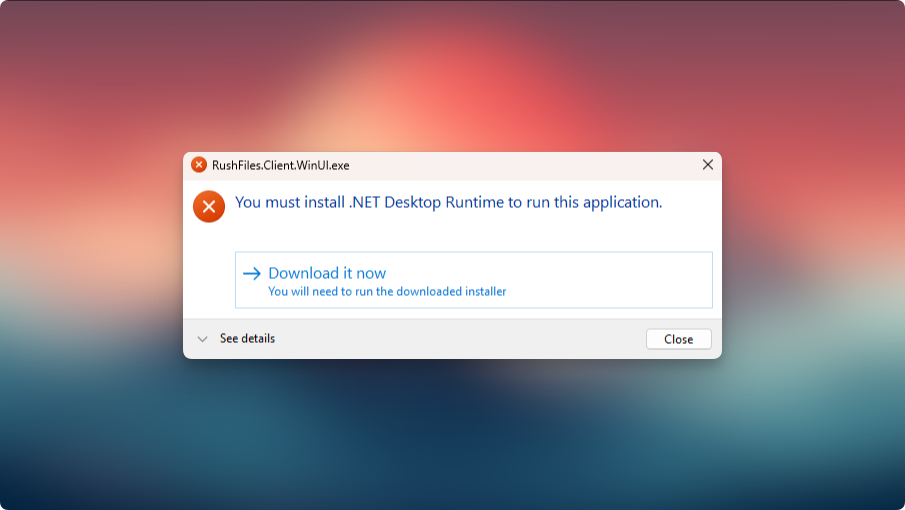905x510 pixels.
Task: Click the See details label
Action: tap(247, 339)
